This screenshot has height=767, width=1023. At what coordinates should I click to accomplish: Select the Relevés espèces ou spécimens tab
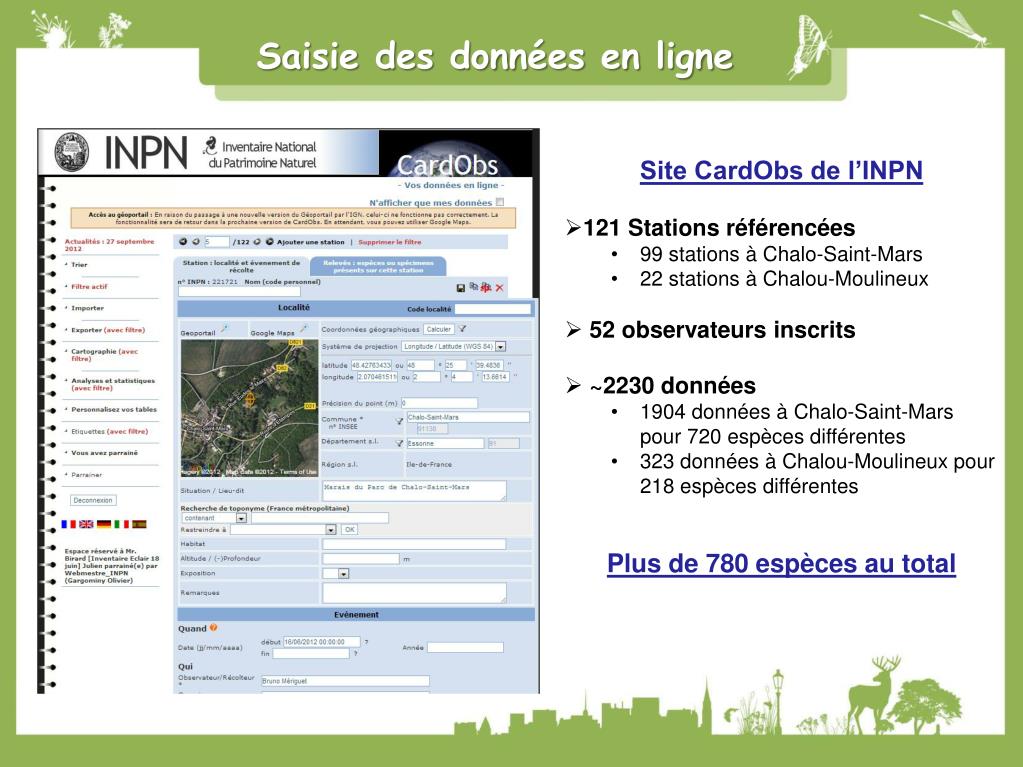click(378, 266)
